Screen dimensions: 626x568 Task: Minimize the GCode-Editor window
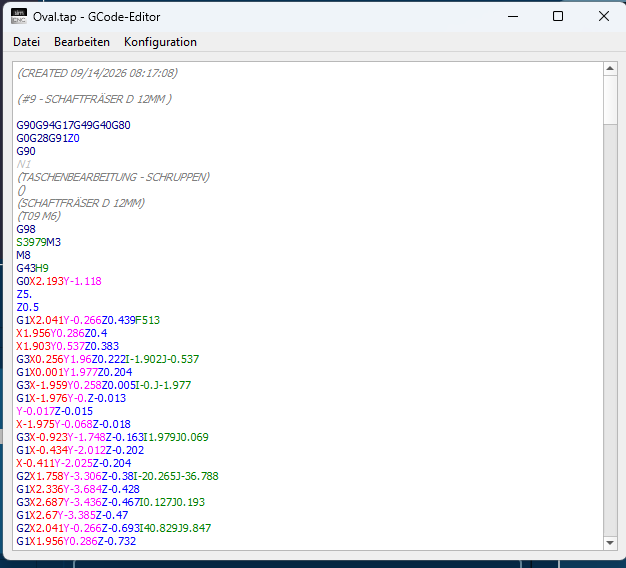513,16
